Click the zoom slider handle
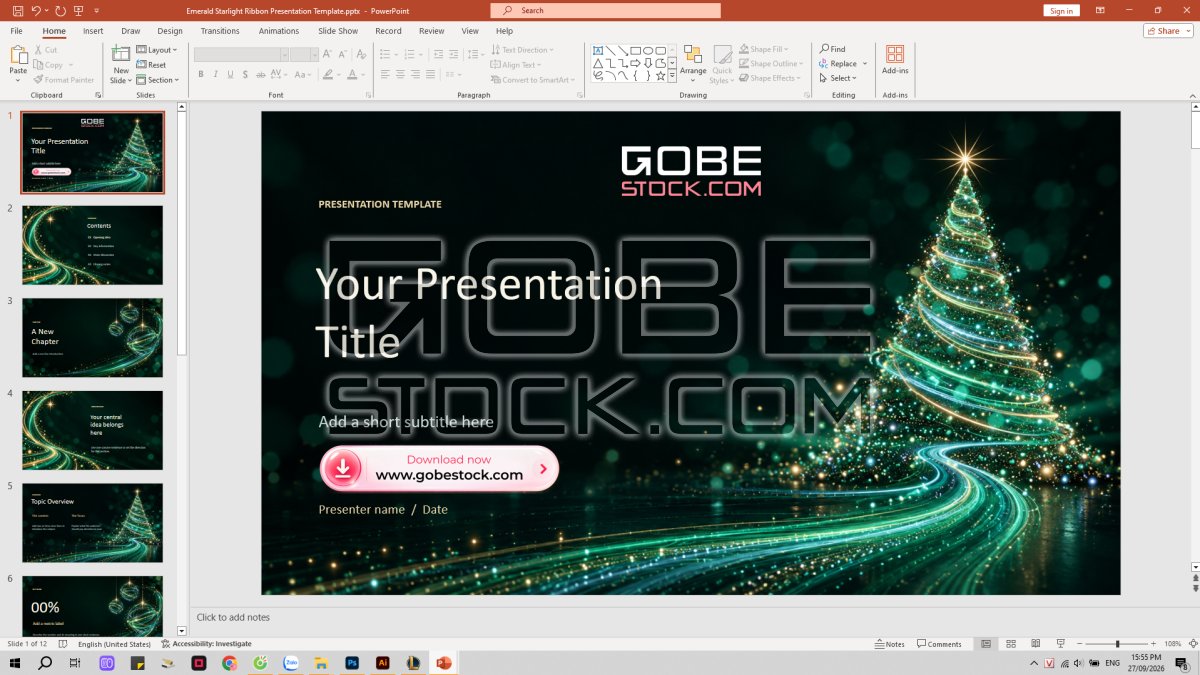1200x675 pixels. coord(1117,644)
